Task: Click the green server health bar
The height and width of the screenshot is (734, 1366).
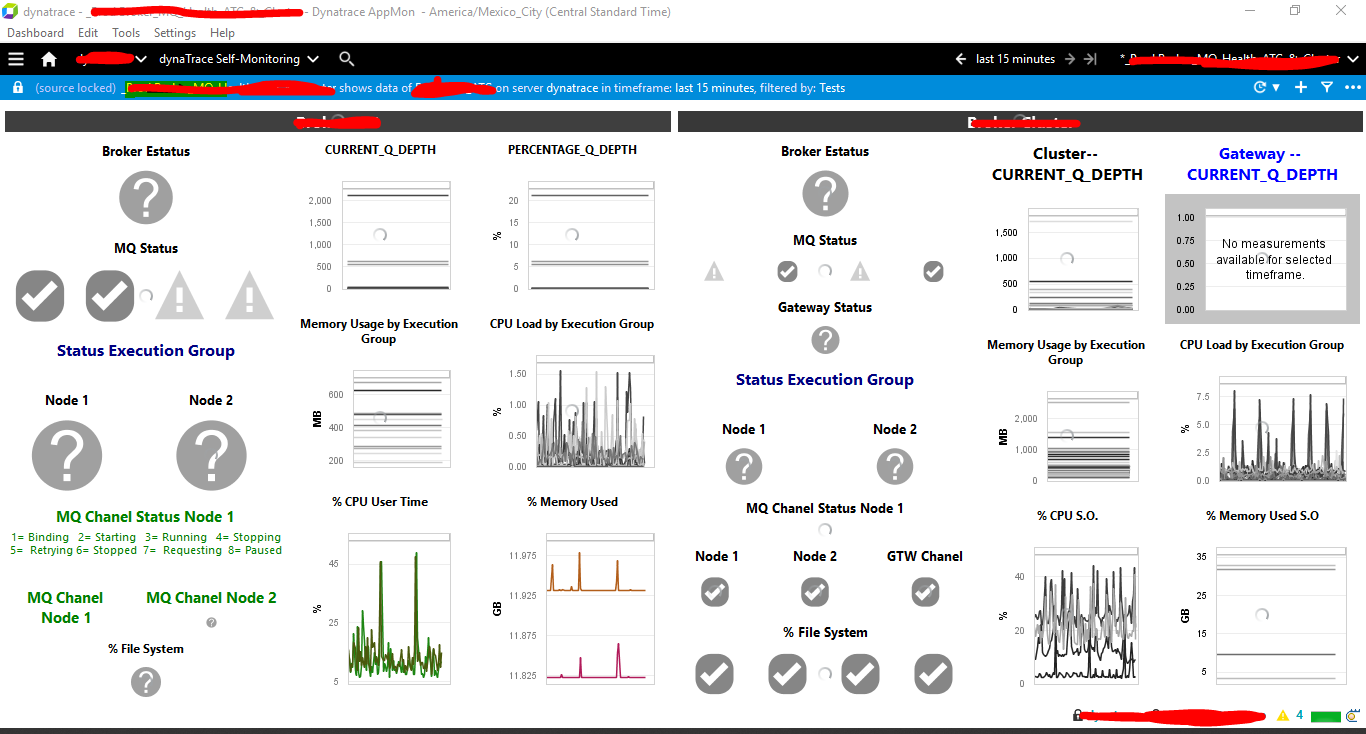Action: click(1325, 716)
